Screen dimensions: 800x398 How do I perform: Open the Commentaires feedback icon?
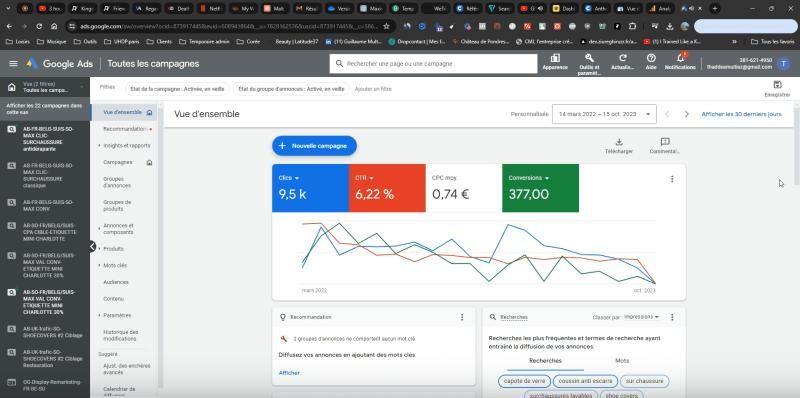click(x=665, y=142)
